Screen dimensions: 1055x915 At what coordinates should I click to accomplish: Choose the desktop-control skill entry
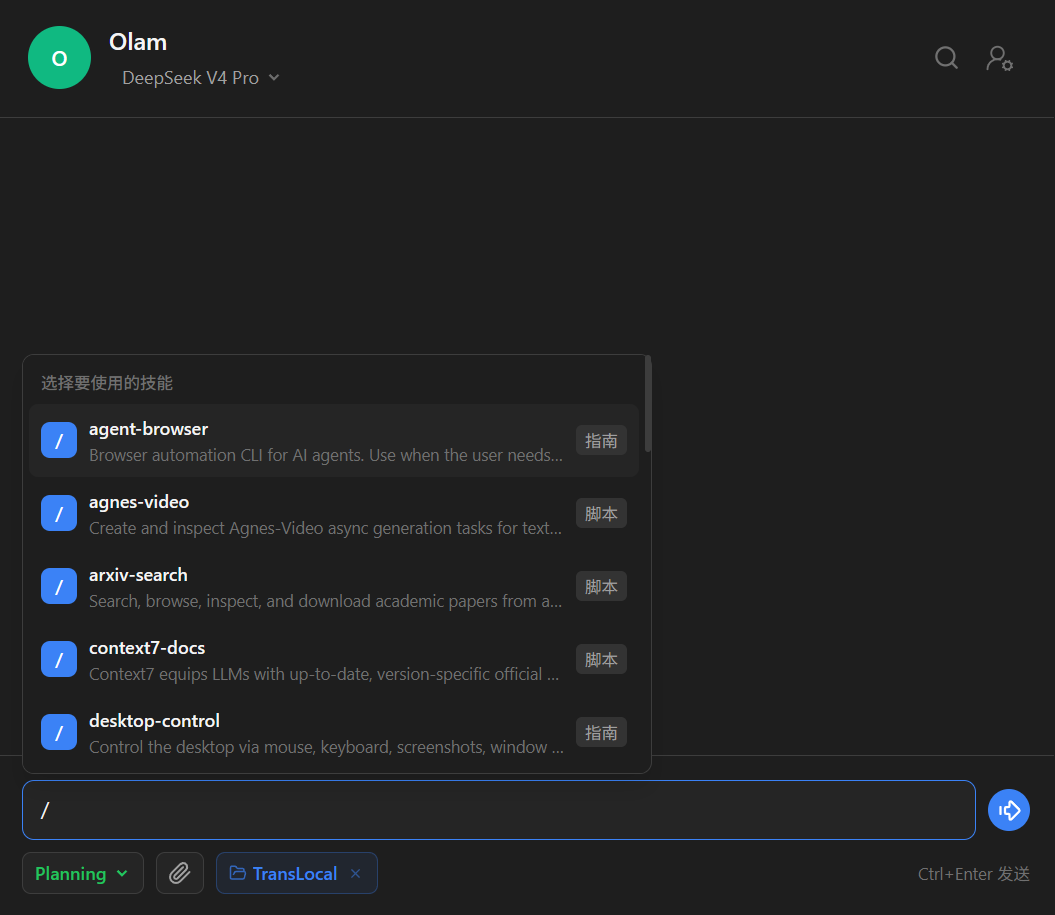tap(334, 733)
